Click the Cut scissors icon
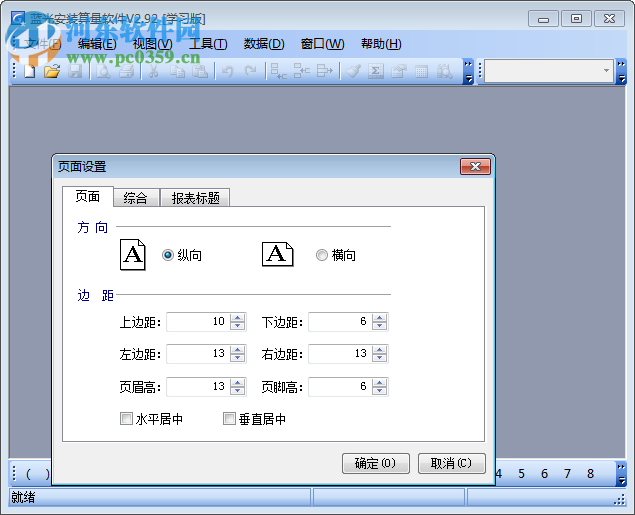The height and width of the screenshot is (515, 635). (x=153, y=72)
